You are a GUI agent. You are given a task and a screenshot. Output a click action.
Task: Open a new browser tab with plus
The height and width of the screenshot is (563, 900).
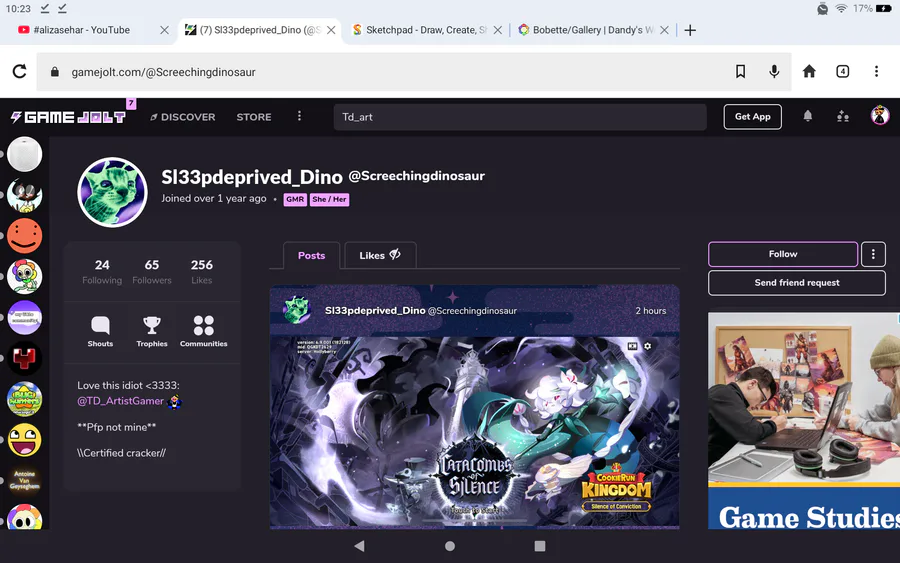tap(690, 30)
